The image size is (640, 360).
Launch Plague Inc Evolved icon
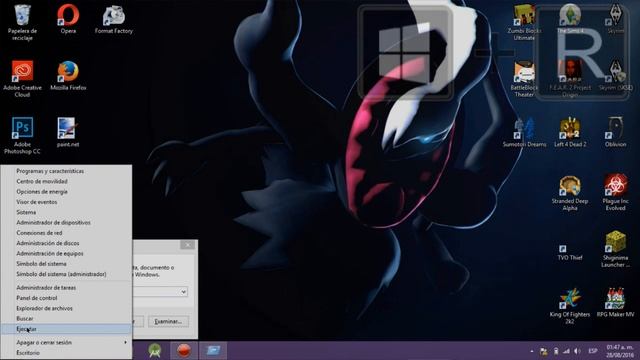(x=616, y=193)
